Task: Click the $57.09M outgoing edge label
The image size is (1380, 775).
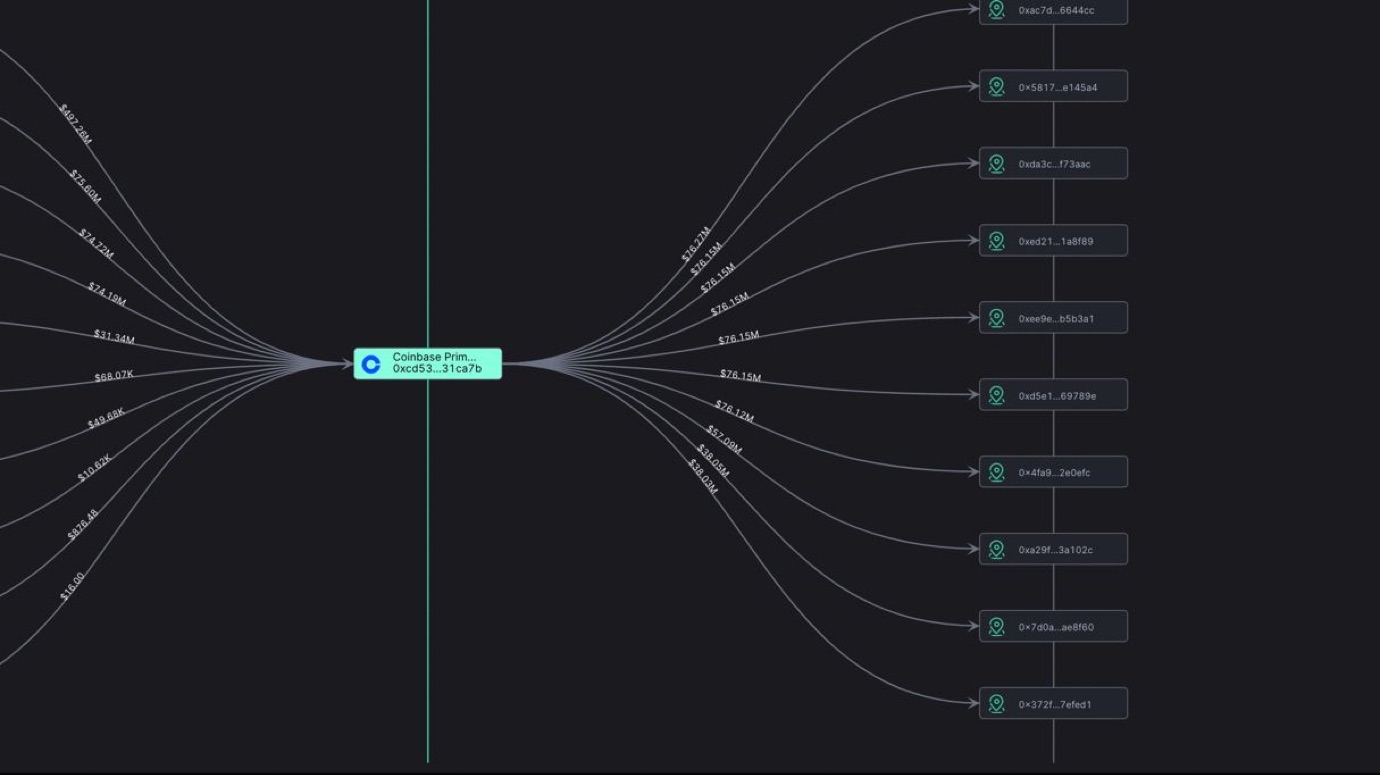Action: point(724,439)
